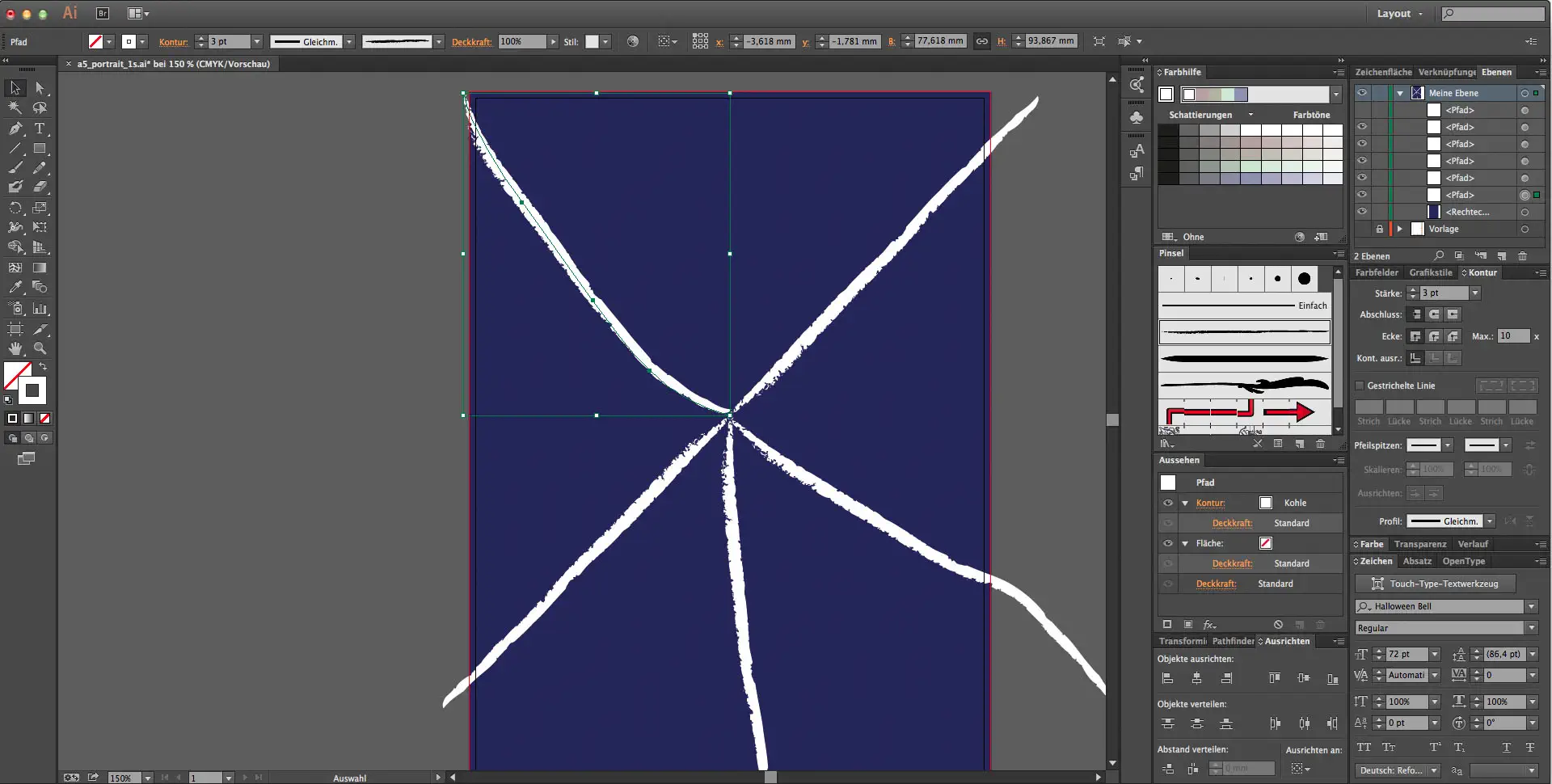This screenshot has height=784, width=1552.
Task: Open the Transparenz tab
Action: click(x=1419, y=544)
